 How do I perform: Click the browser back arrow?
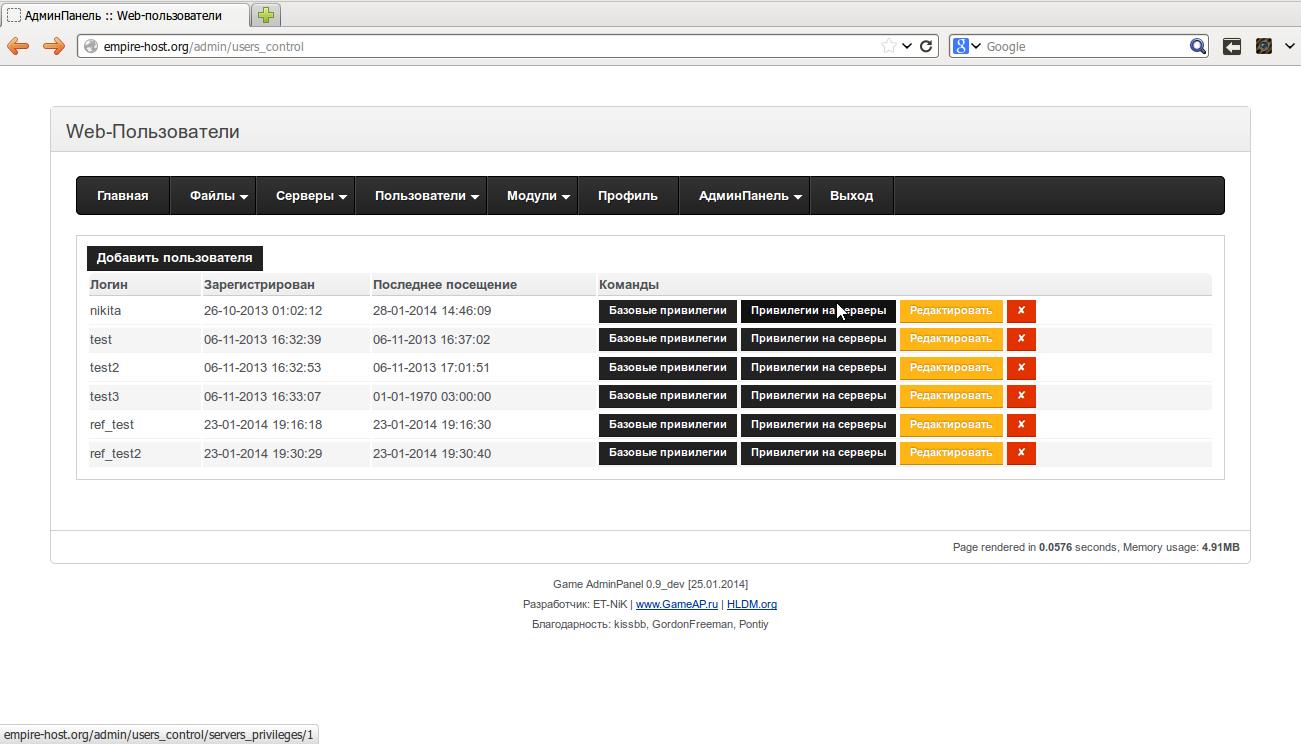point(18,46)
